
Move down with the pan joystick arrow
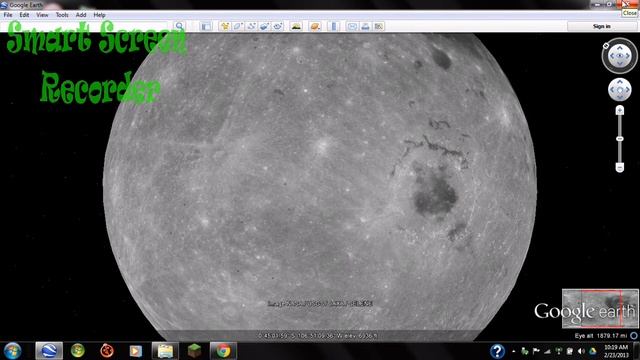tap(620, 97)
